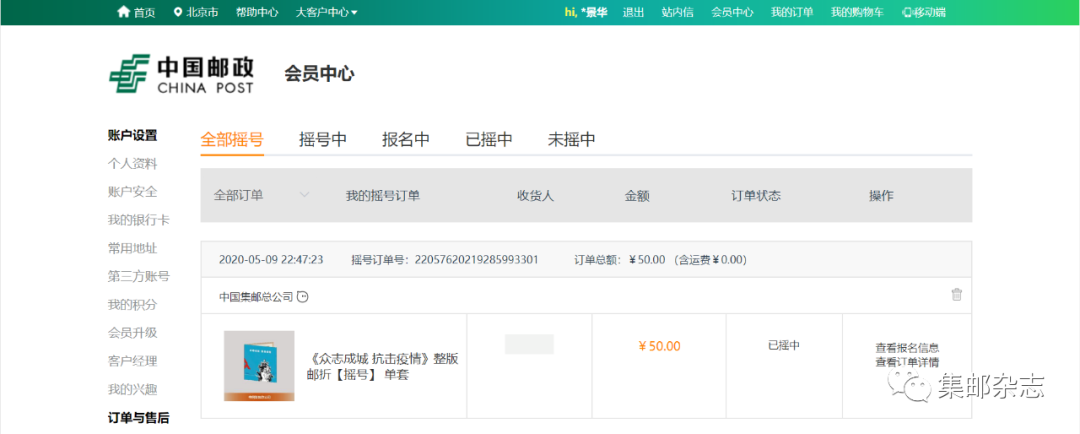
Task: Open 我的购物车
Action: point(857,12)
